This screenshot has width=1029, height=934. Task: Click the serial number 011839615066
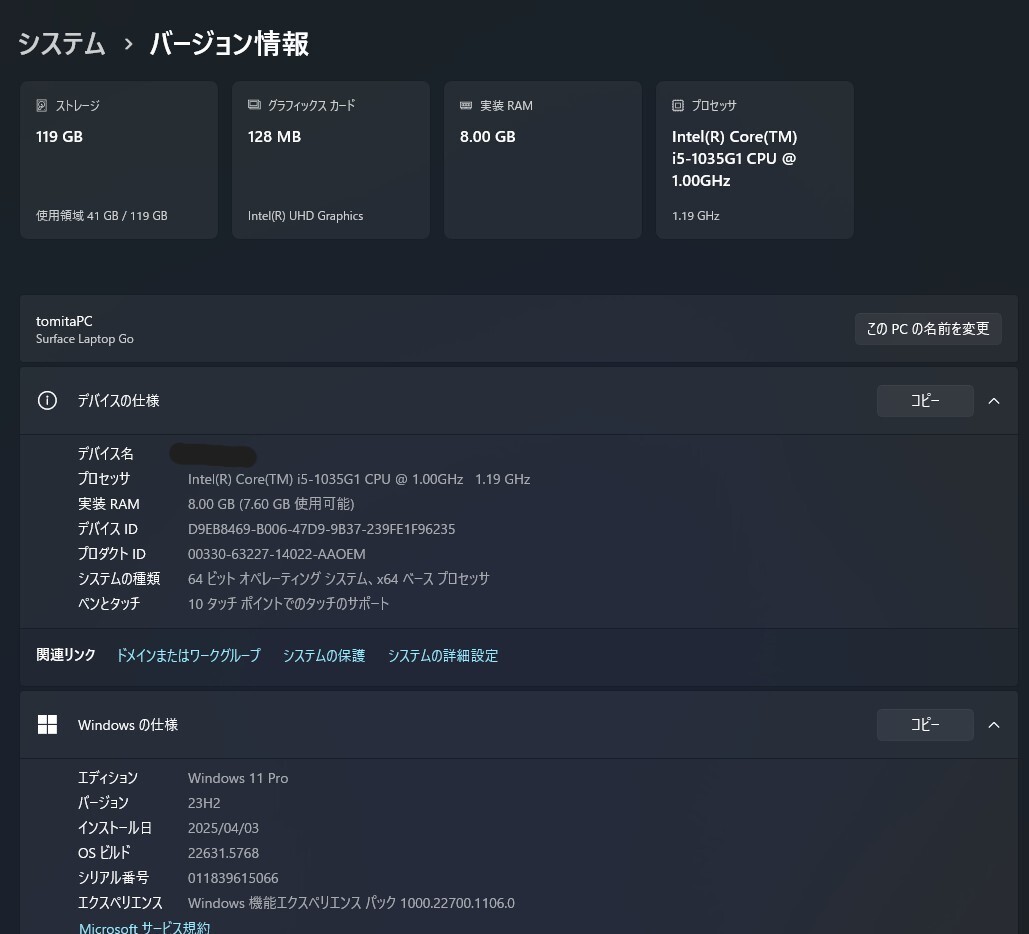(x=233, y=878)
